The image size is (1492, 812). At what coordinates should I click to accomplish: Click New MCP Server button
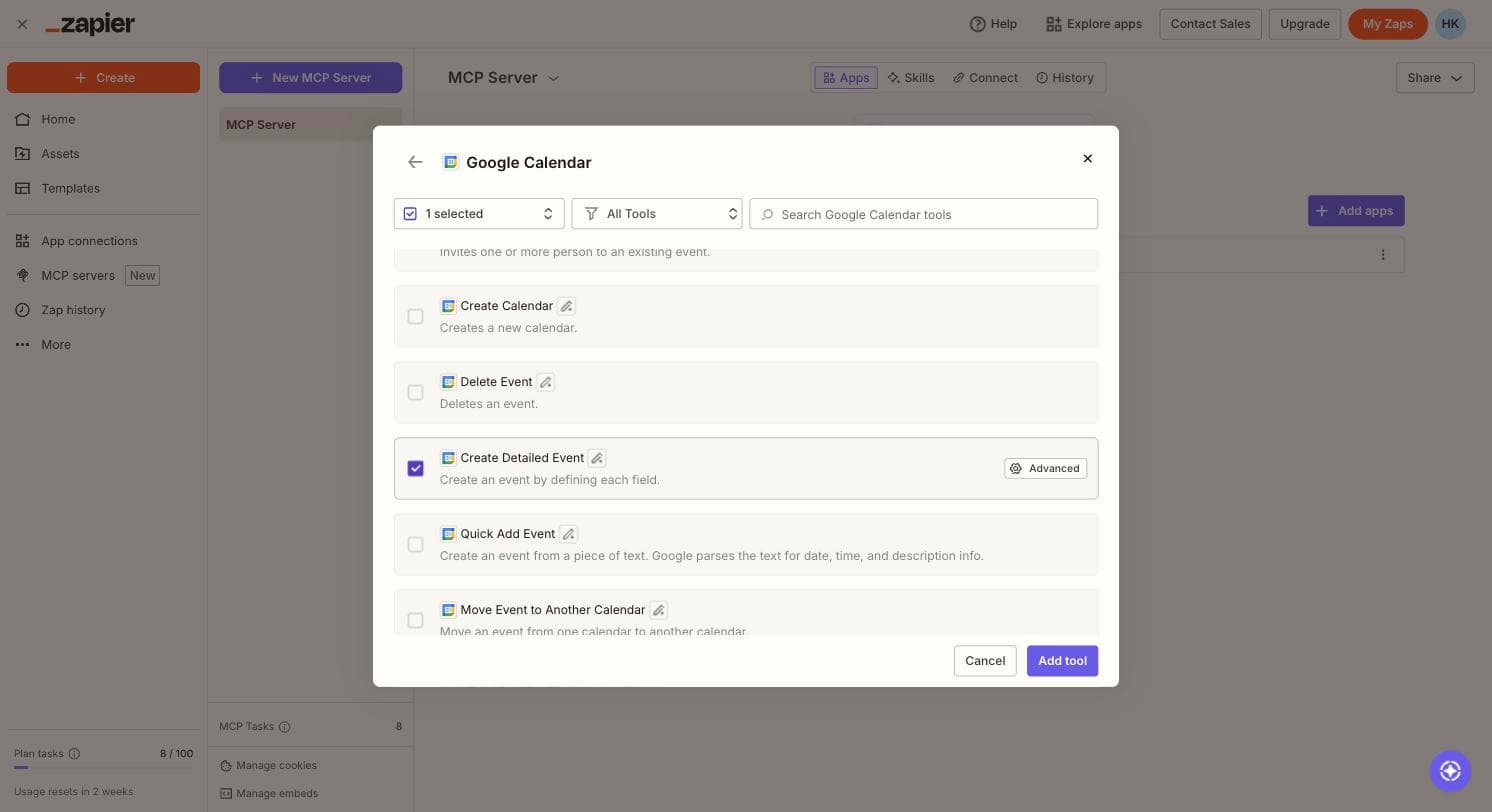(310, 78)
